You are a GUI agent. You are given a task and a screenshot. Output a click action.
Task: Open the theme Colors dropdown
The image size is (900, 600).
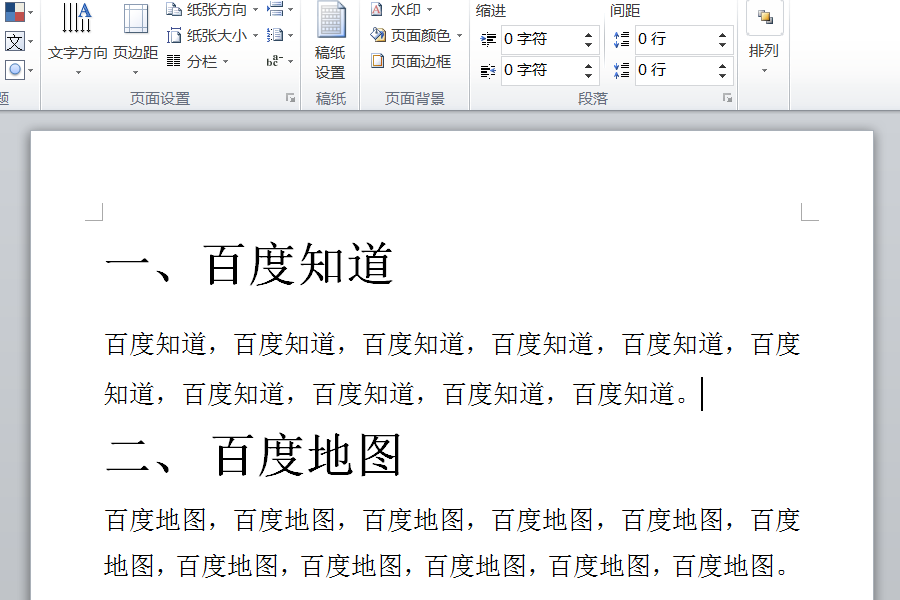click(x=17, y=11)
